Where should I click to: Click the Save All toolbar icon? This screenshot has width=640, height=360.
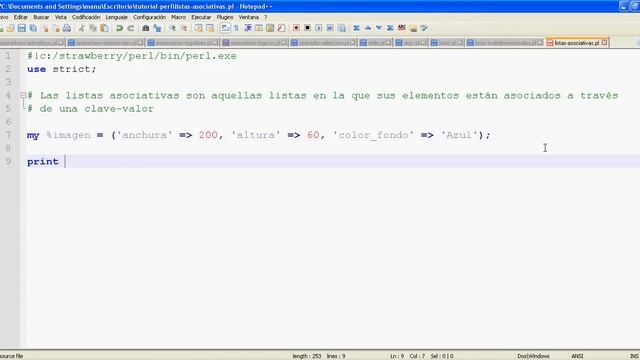tap(33, 28)
